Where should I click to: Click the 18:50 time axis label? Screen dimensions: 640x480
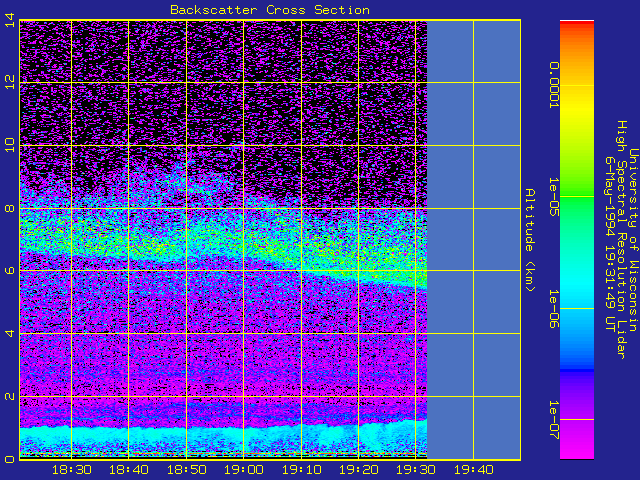point(187,470)
